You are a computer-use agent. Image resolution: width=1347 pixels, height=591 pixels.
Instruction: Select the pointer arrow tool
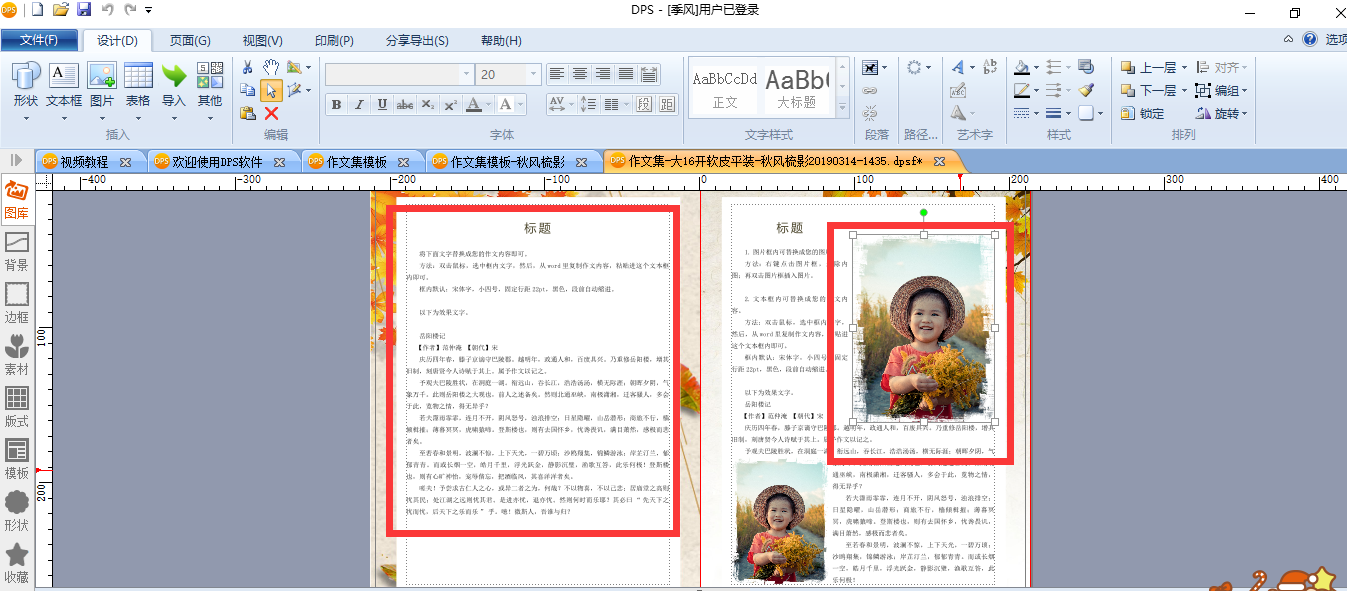tap(271, 91)
